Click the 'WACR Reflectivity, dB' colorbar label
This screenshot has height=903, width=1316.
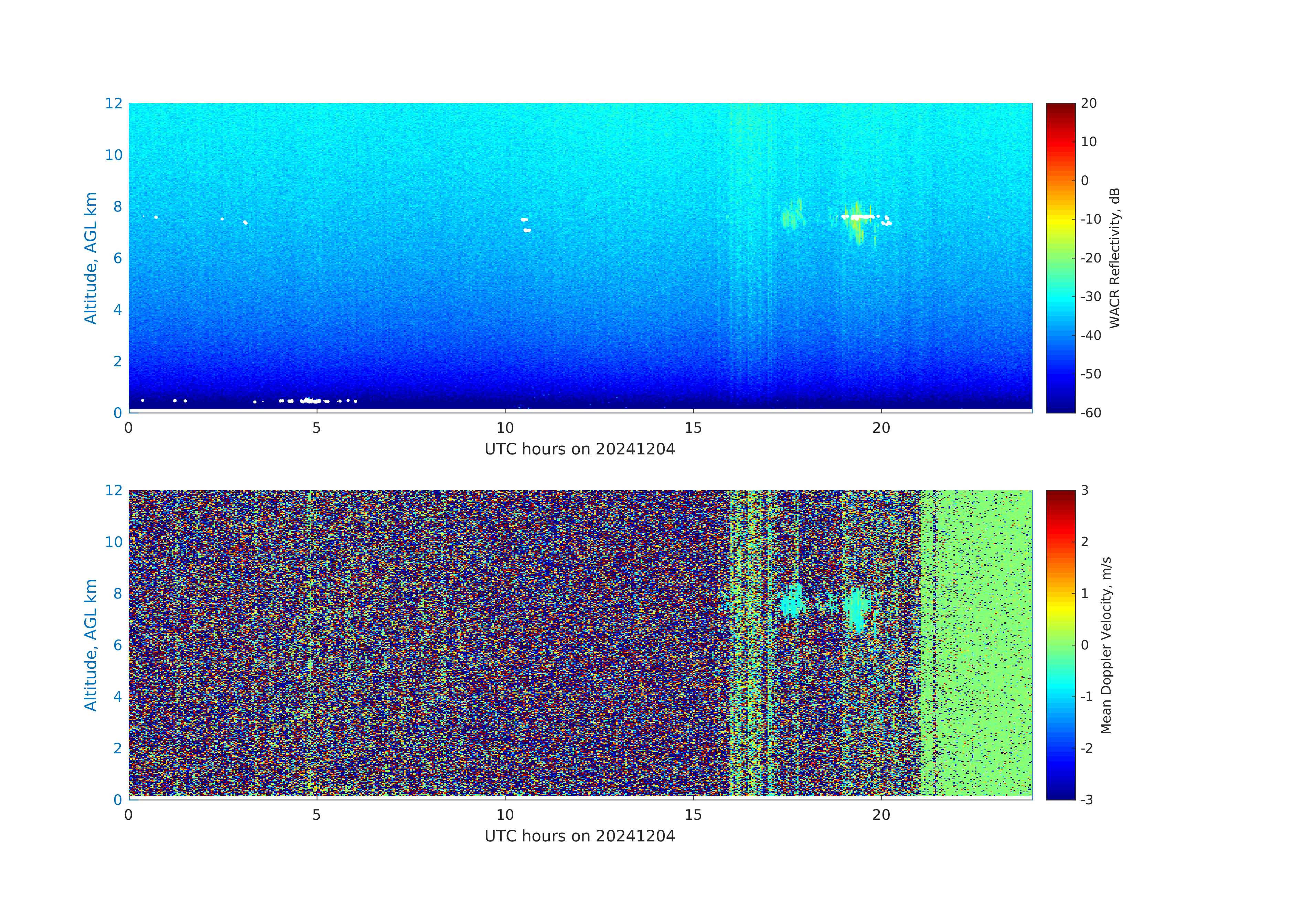coord(1114,258)
